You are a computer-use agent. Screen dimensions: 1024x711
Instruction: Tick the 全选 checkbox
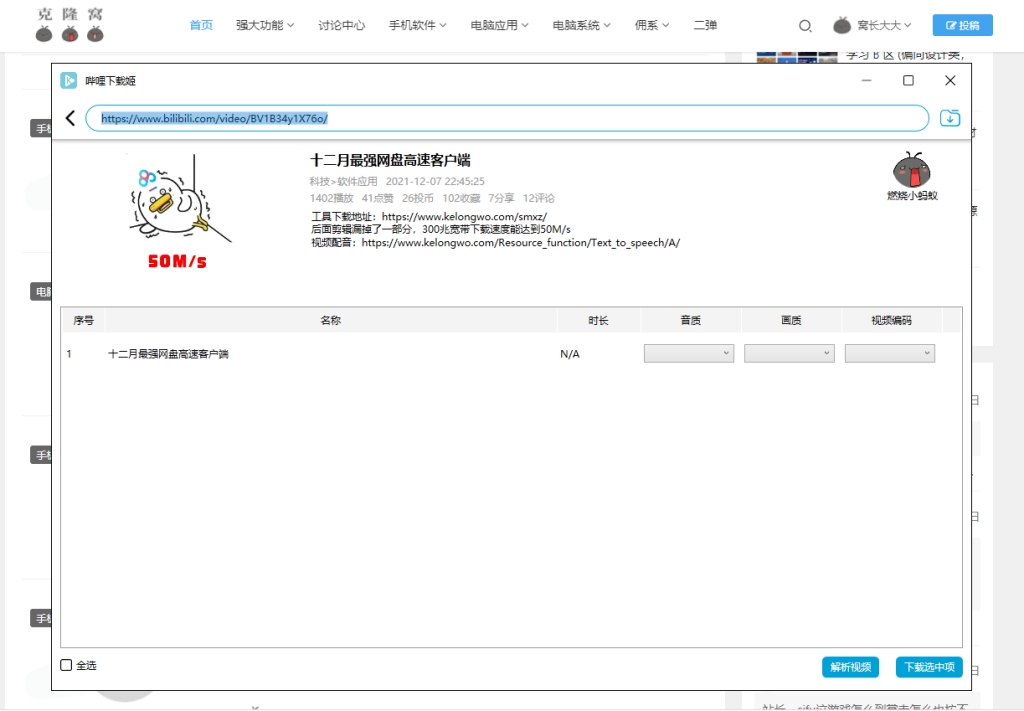[66, 665]
